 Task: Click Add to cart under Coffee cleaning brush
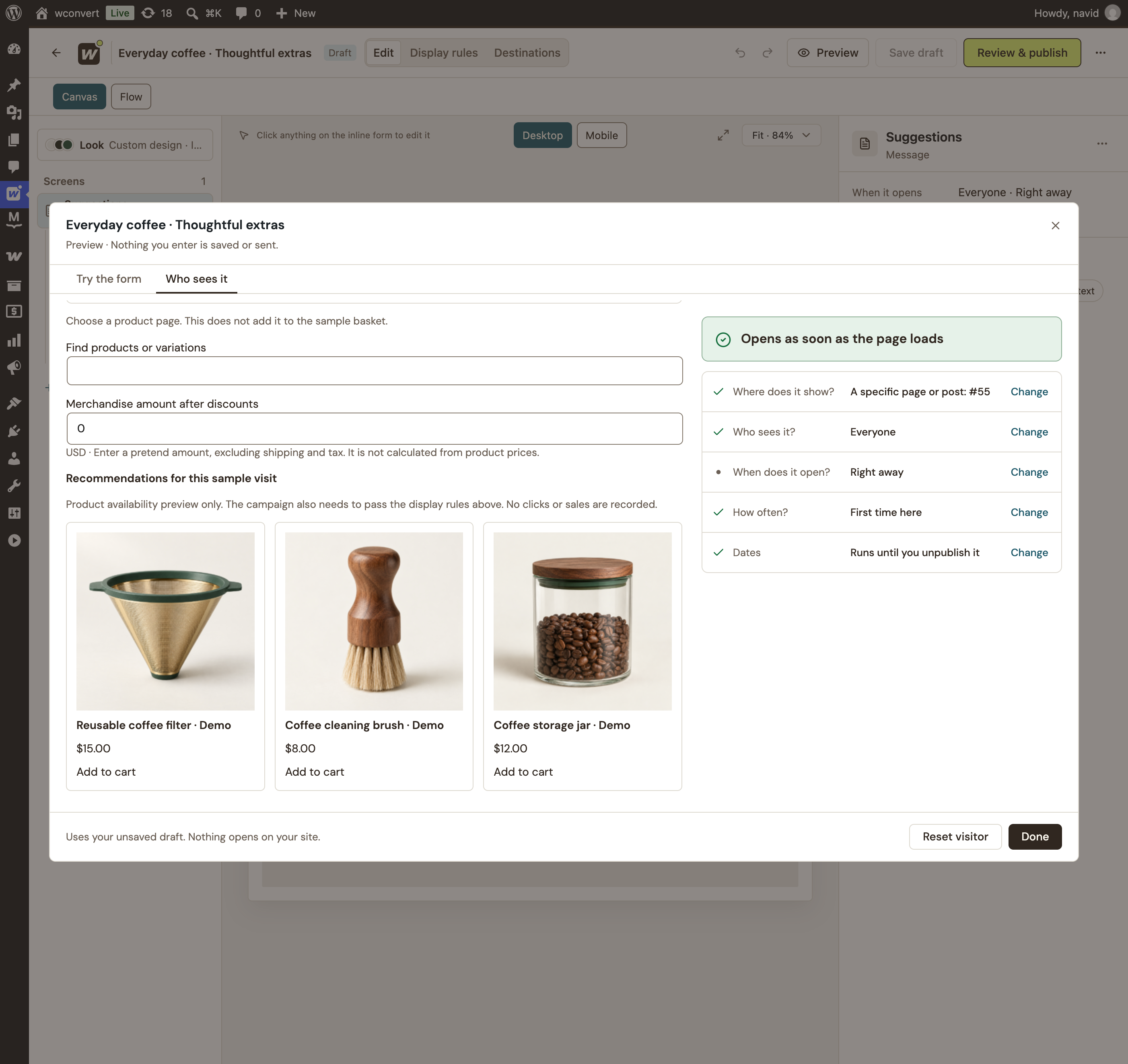click(314, 772)
